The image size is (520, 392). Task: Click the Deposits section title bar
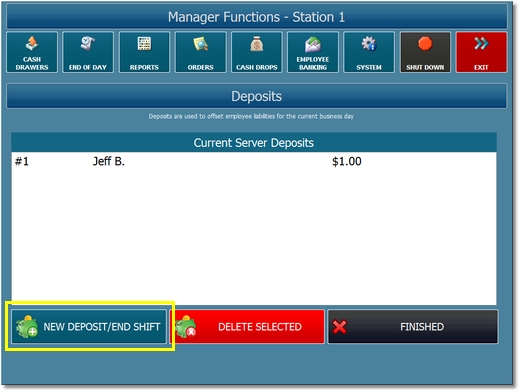pos(257,96)
